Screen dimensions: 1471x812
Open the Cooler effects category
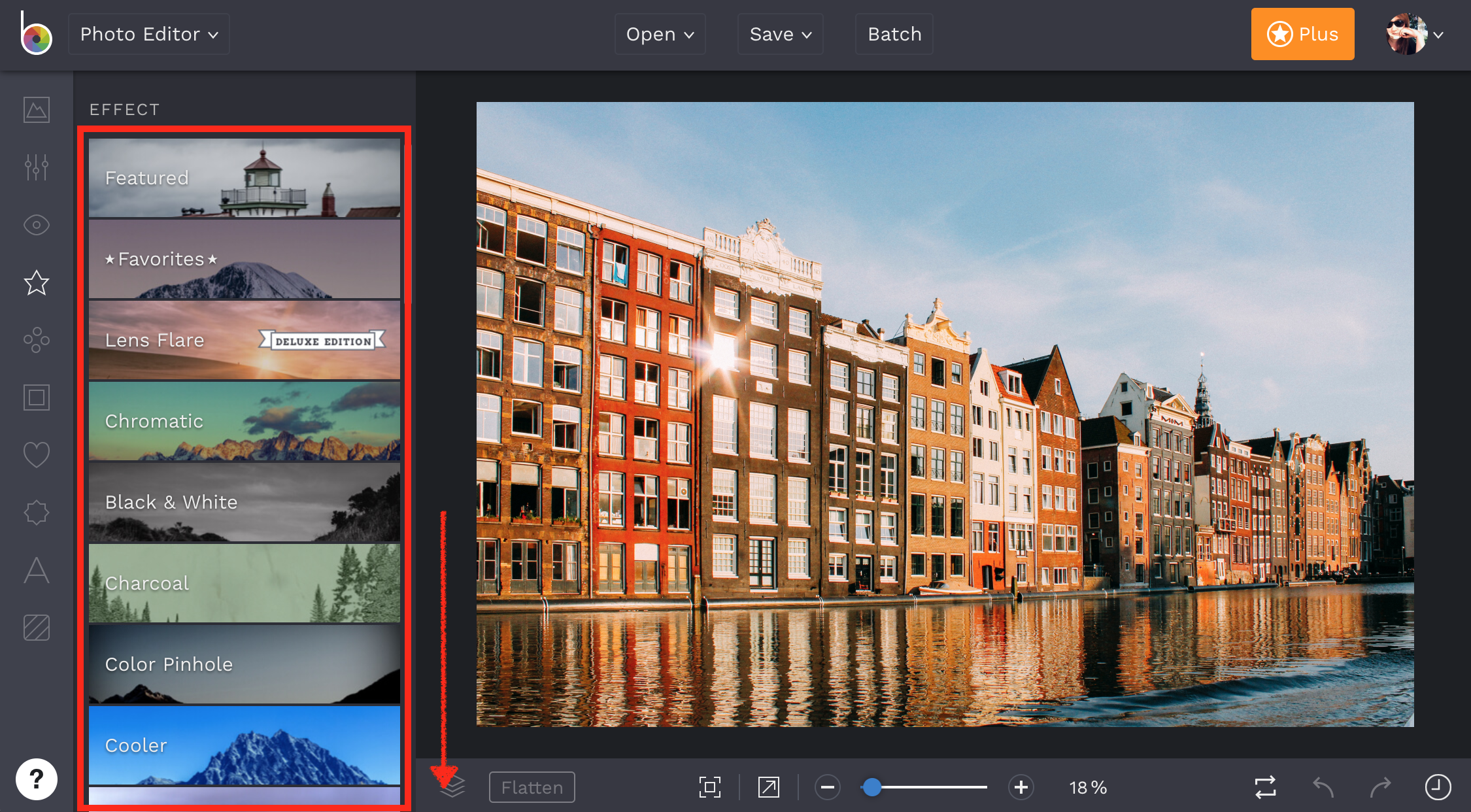(x=245, y=745)
